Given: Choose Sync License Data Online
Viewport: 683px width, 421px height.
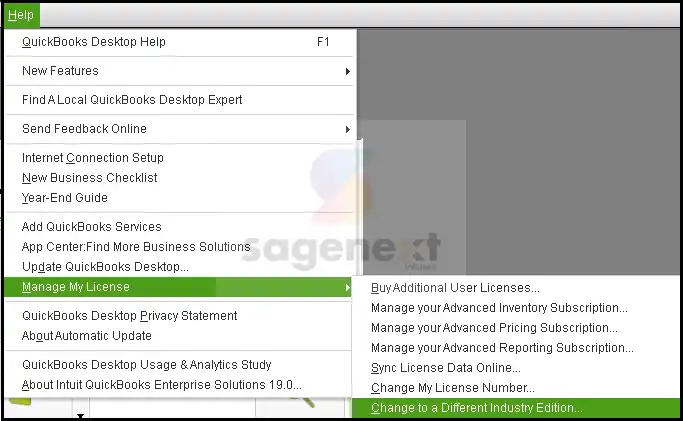Looking at the screenshot, I should 516,368.
